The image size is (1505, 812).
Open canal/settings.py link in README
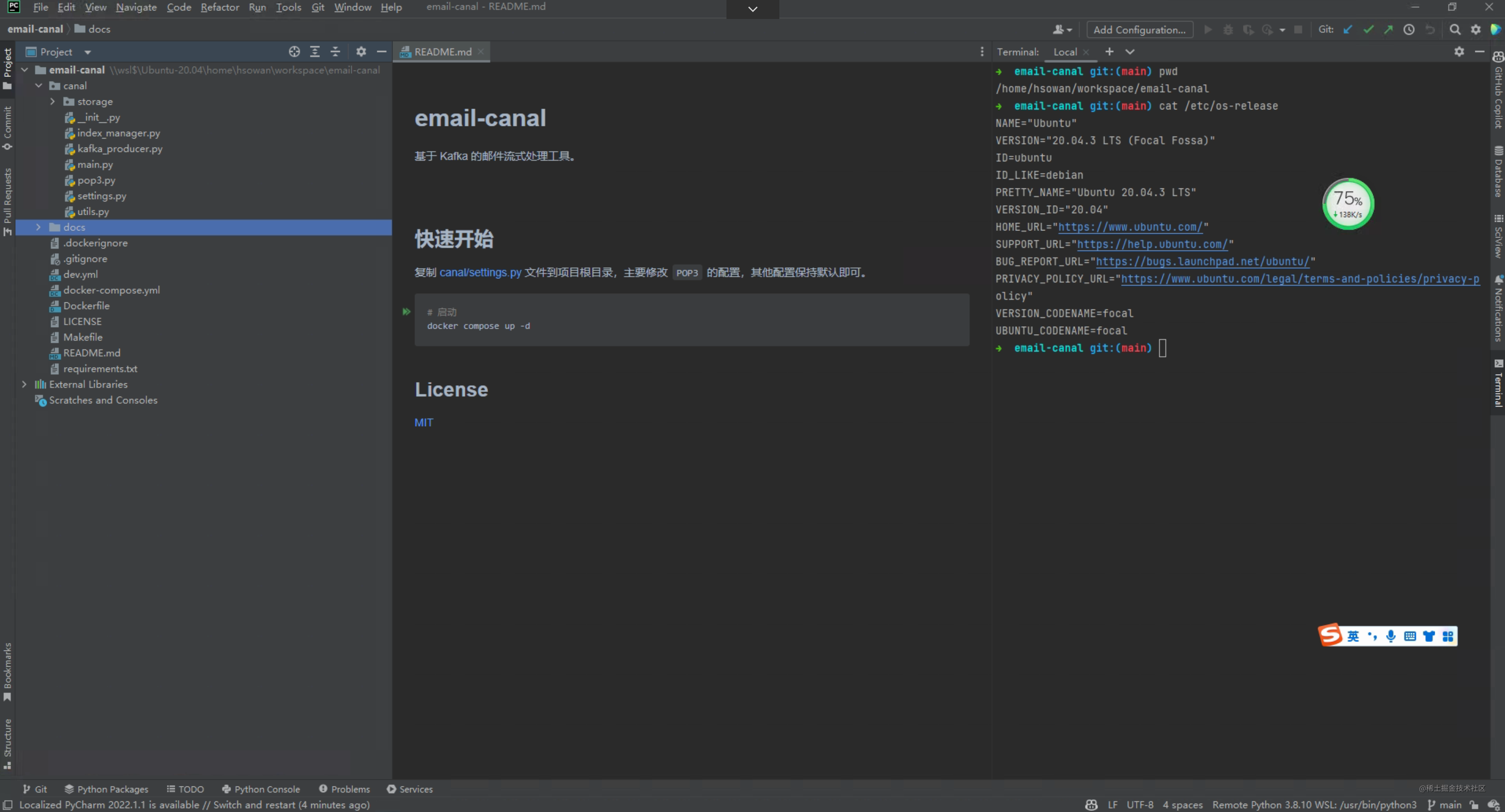point(480,273)
